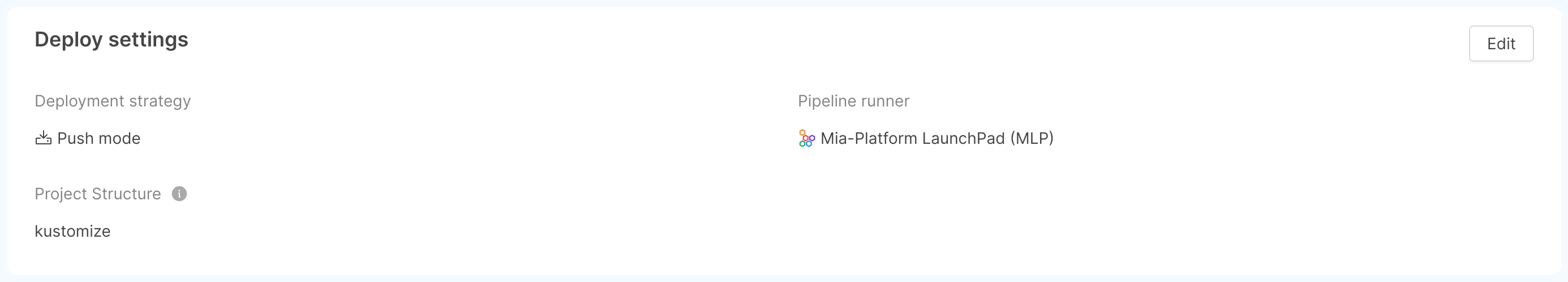Click the Deployment strategy field label
Viewport: 1568px width, 282px height.
tap(113, 101)
